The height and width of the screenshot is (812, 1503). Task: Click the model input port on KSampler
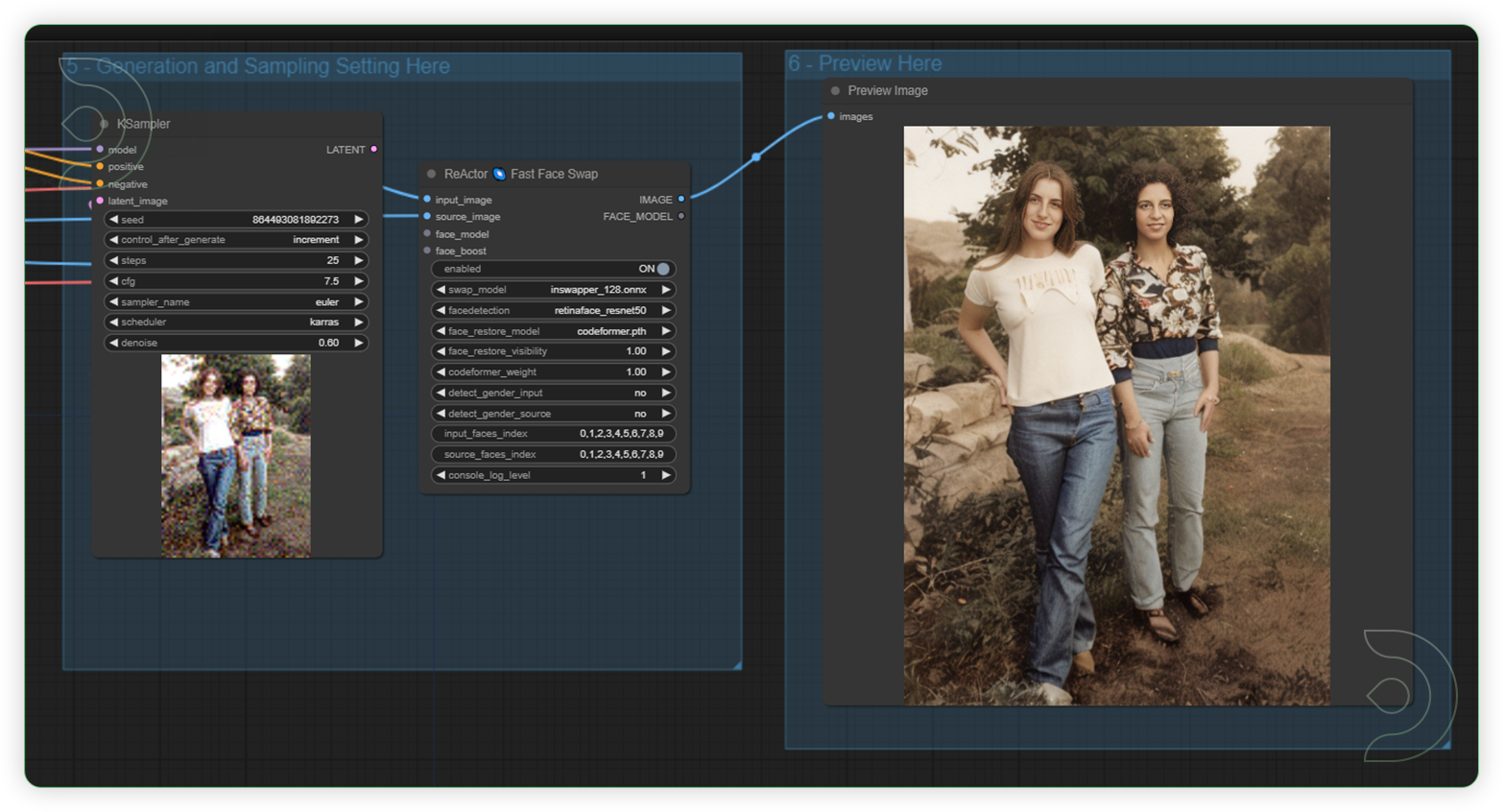coord(99,149)
